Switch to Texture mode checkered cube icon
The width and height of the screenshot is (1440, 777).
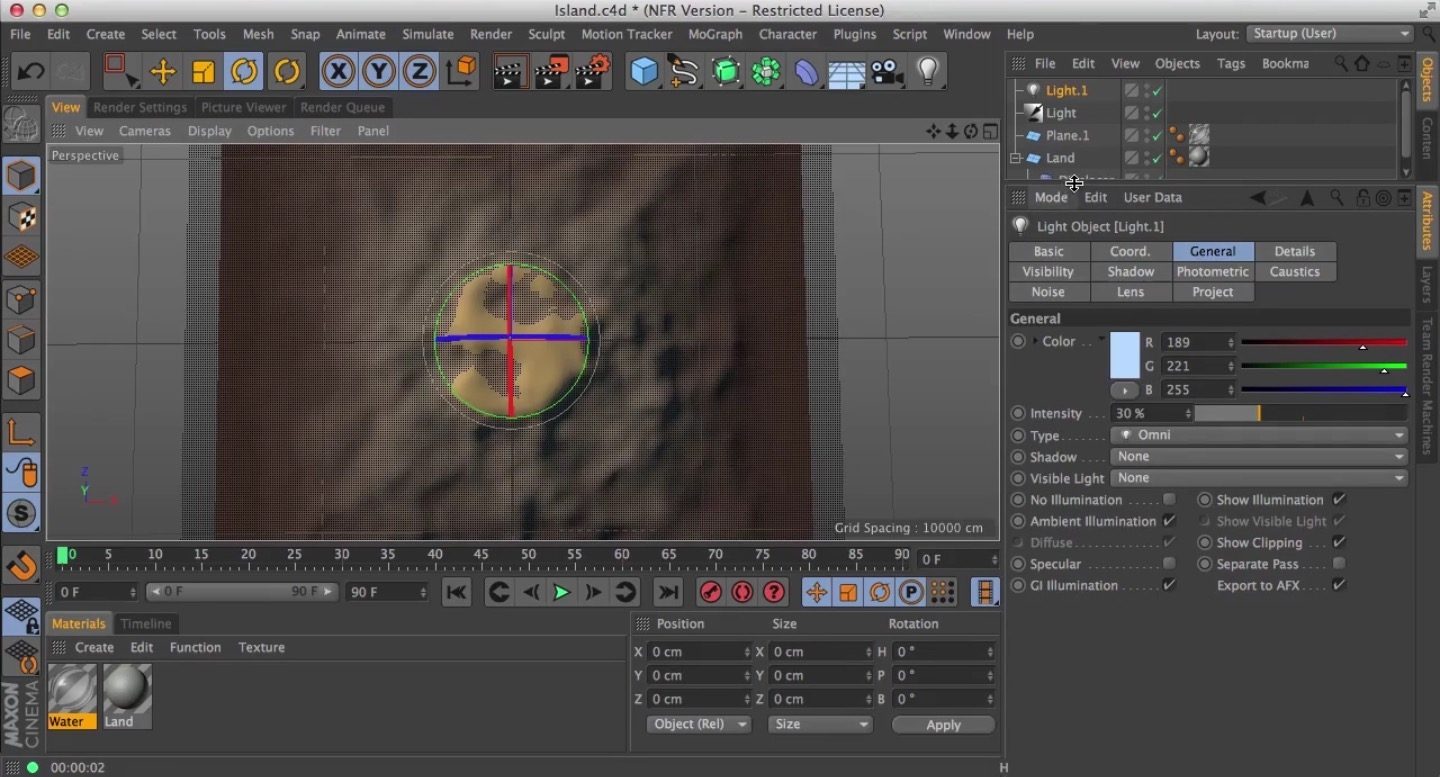(22, 217)
